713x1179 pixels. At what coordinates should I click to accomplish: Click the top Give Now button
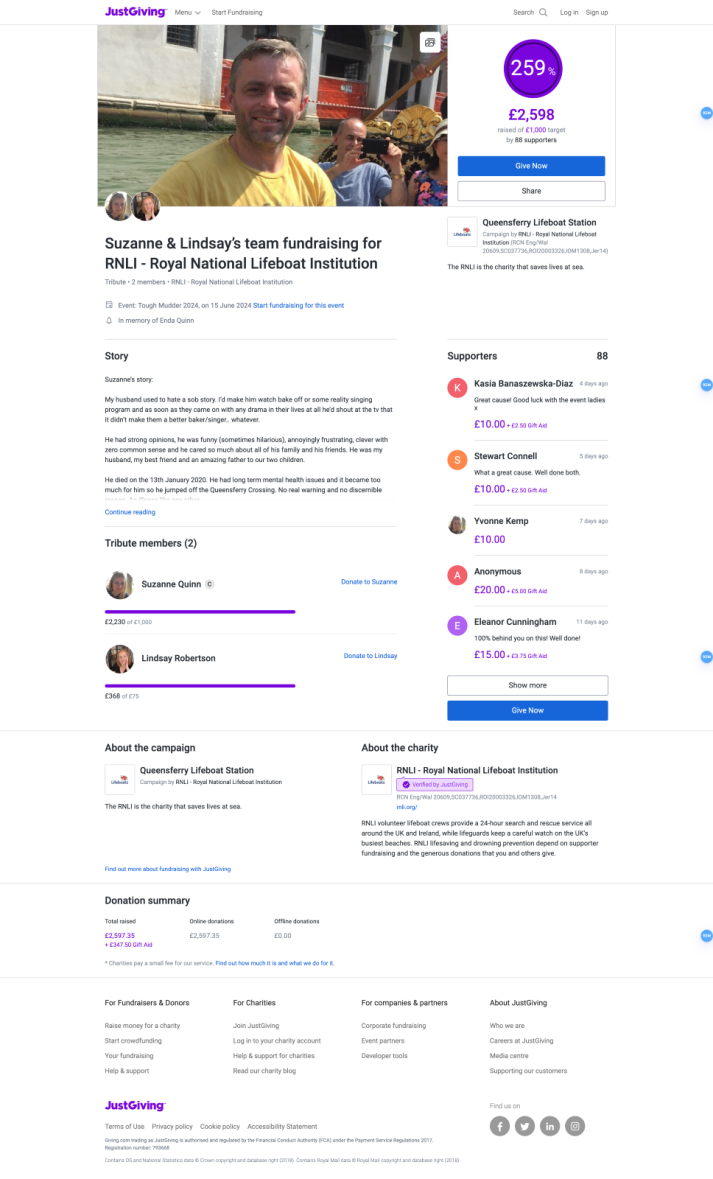(531, 166)
